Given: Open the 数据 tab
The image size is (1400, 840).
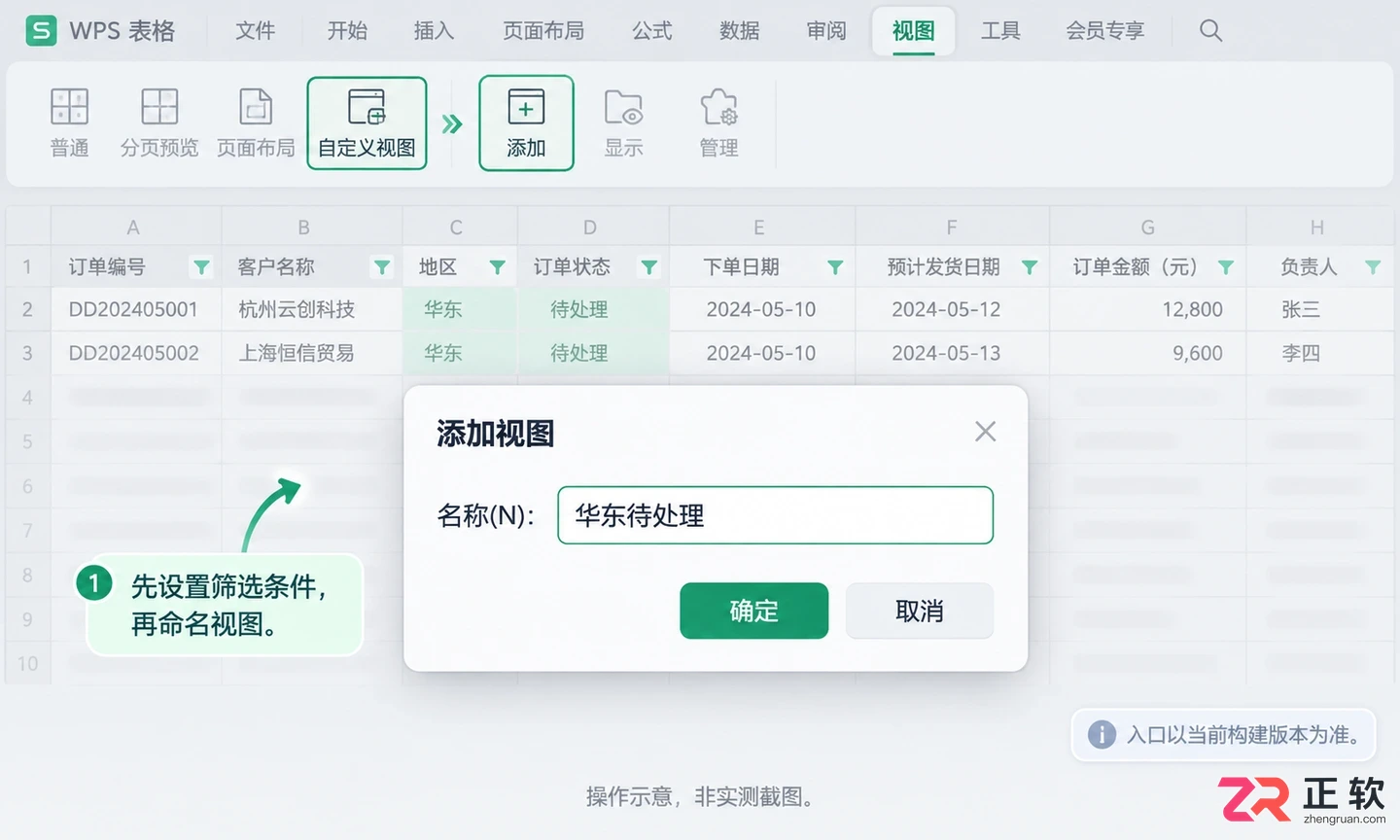Looking at the screenshot, I should (740, 31).
